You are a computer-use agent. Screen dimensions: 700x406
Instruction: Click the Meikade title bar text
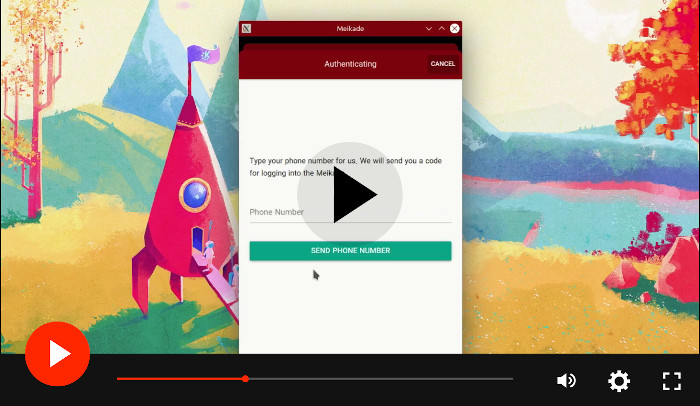tap(350, 29)
